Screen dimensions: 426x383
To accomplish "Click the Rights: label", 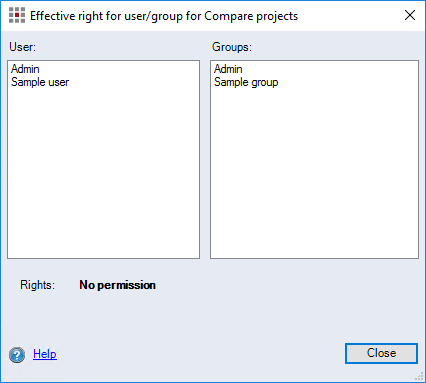I will (x=37, y=285).
